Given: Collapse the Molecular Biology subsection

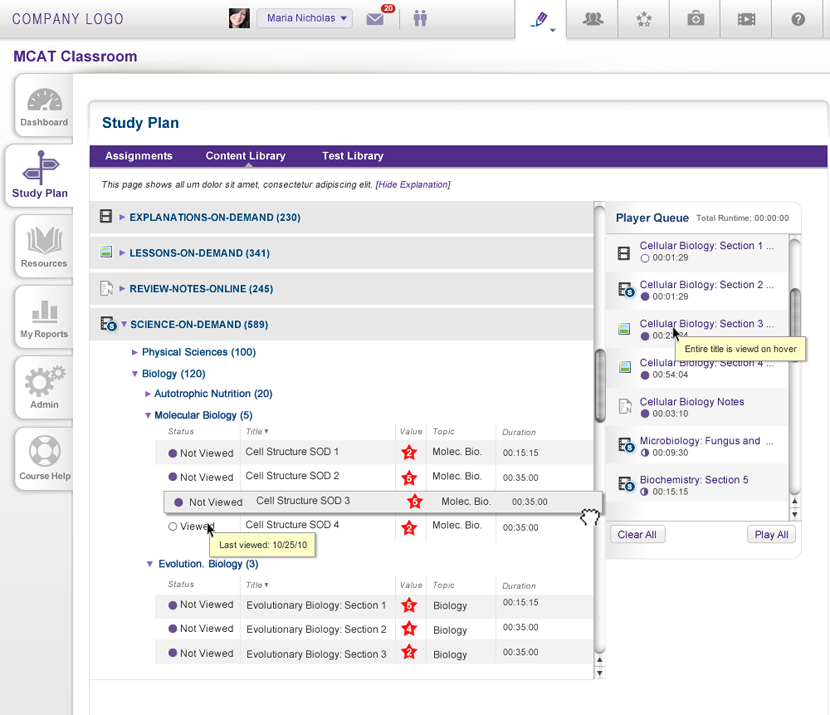Looking at the screenshot, I should tap(148, 415).
